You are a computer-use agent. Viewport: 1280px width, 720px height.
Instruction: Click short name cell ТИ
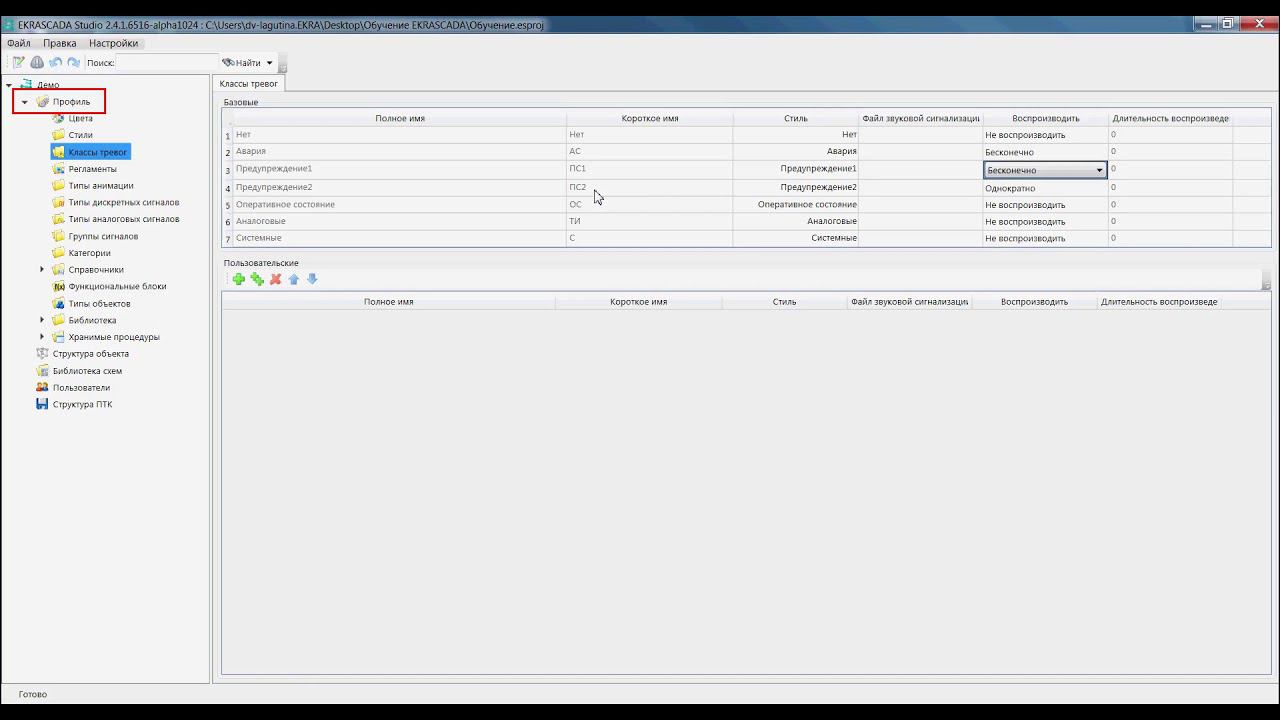(x=649, y=221)
